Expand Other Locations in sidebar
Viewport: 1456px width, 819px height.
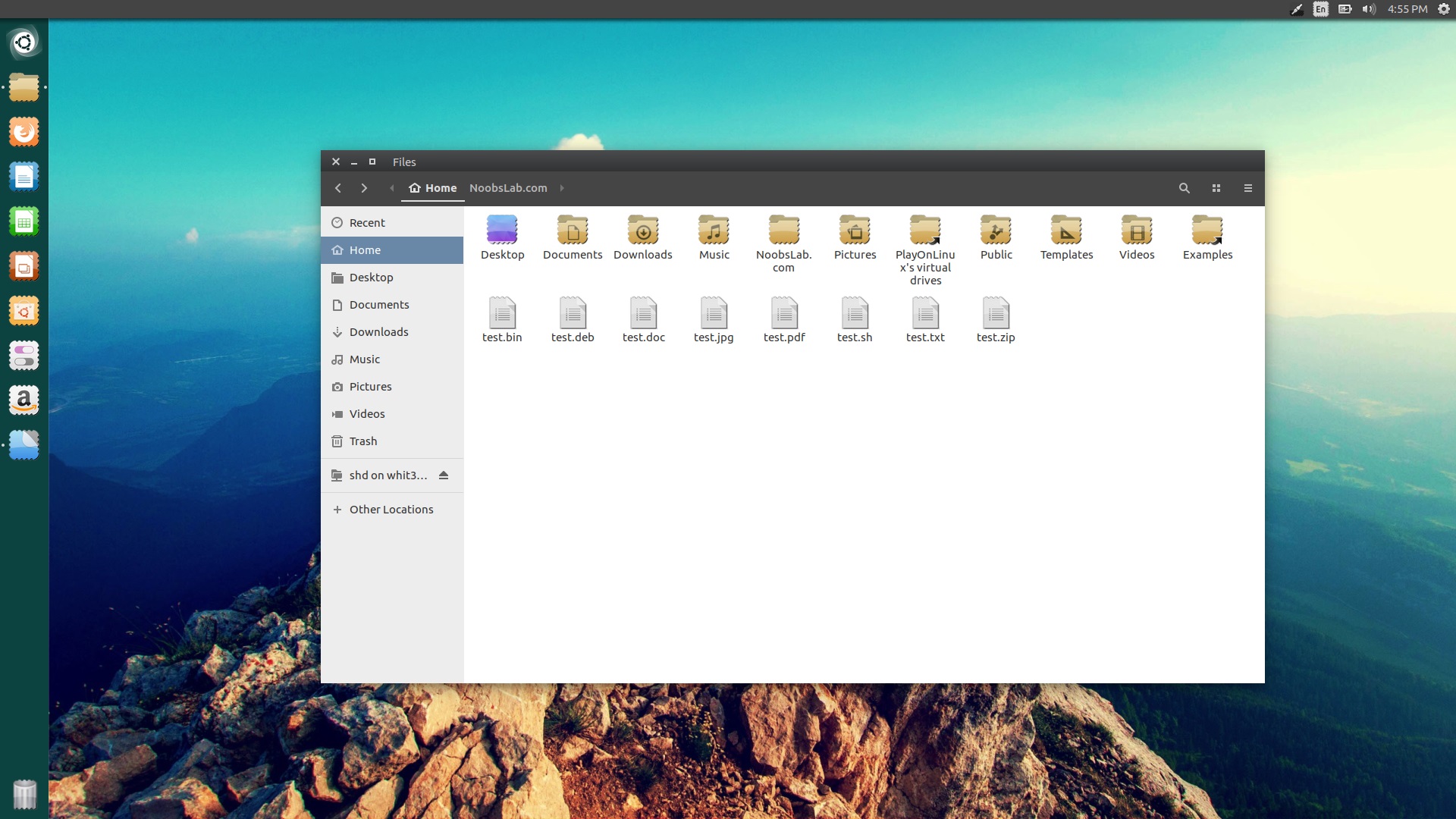391,509
